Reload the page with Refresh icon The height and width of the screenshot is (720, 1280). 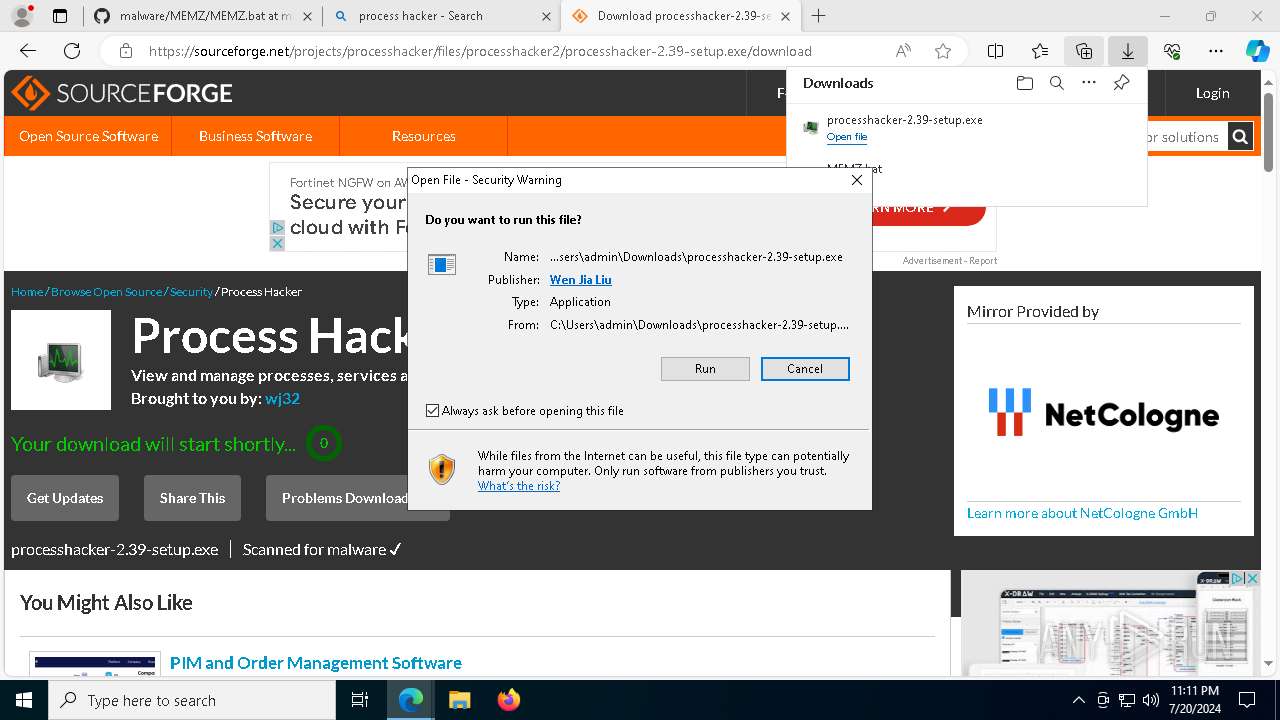coord(72,51)
